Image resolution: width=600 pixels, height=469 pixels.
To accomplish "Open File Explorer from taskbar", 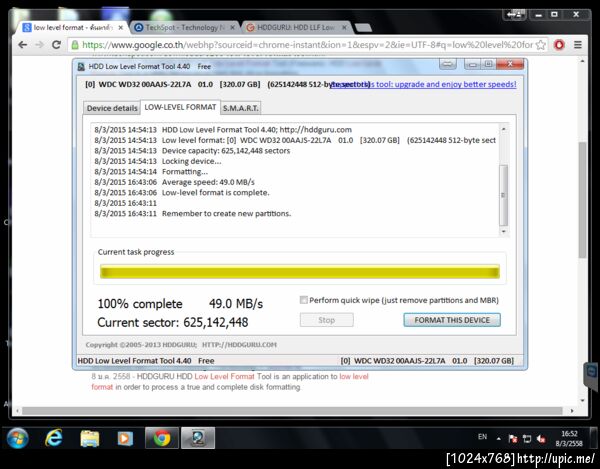I will [x=90, y=438].
